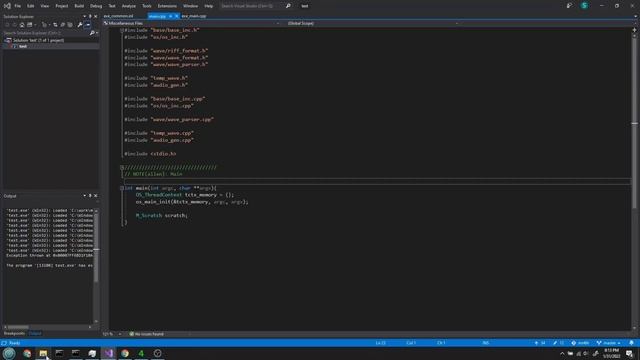Toggle auto-hide pin on Solution Explorer
Viewport: 640px width, 360px height.
pos(90,16)
